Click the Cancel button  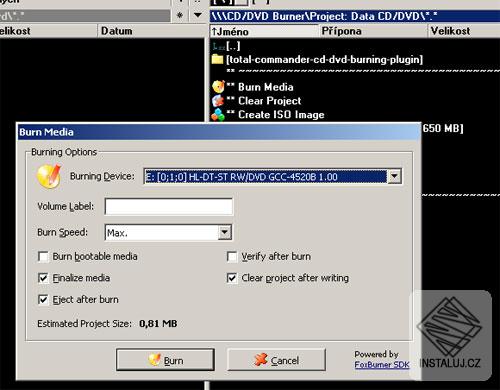coord(276,360)
